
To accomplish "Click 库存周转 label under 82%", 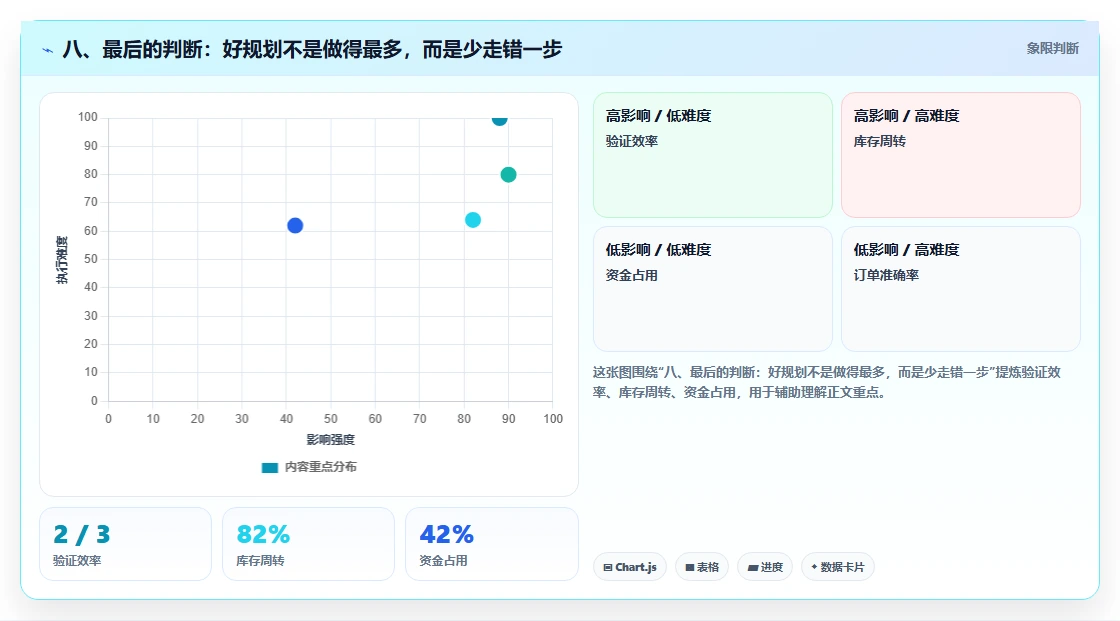I will coord(261,561).
